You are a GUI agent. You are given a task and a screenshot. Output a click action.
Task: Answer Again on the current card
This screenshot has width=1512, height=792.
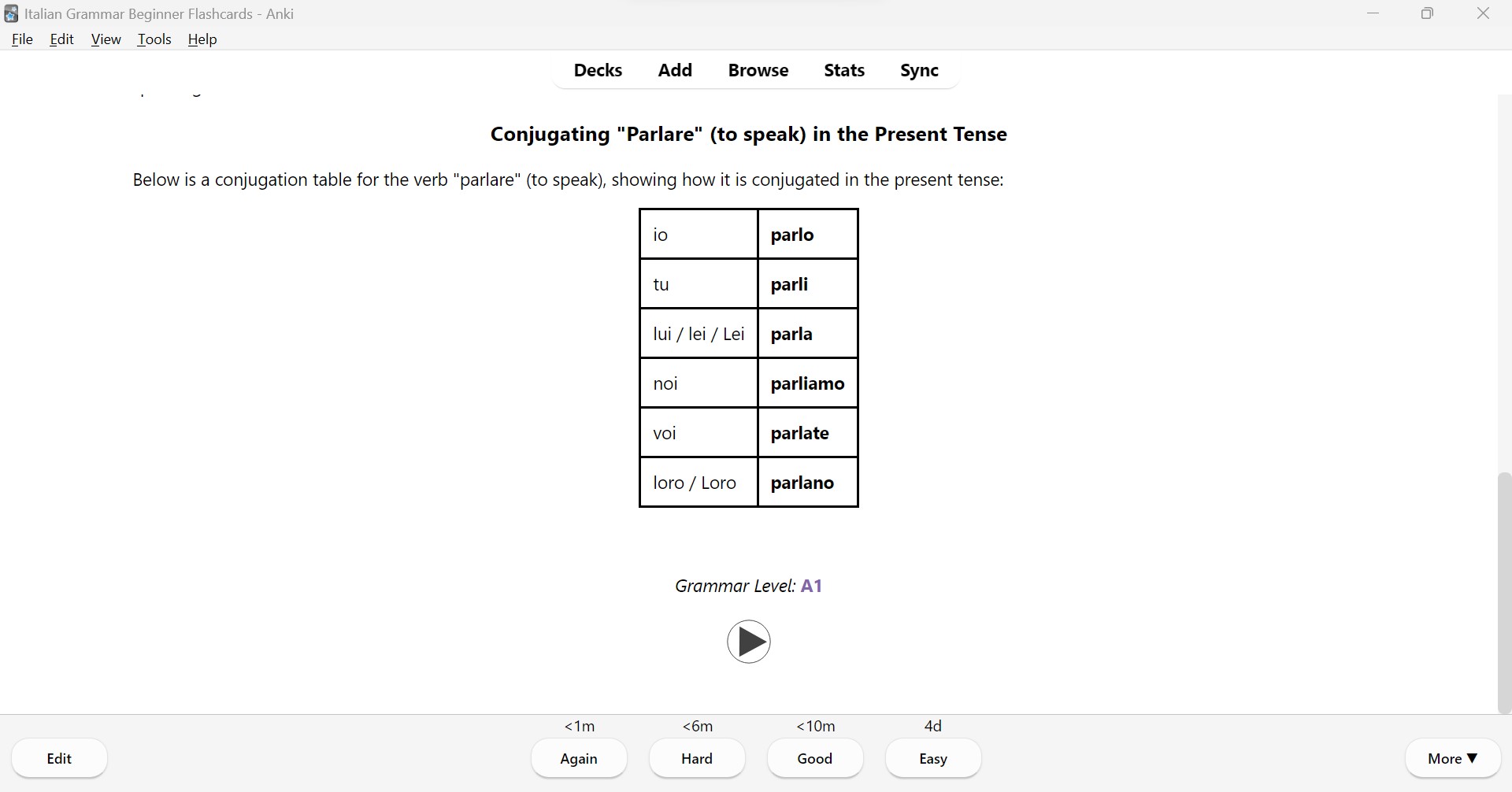coord(579,758)
